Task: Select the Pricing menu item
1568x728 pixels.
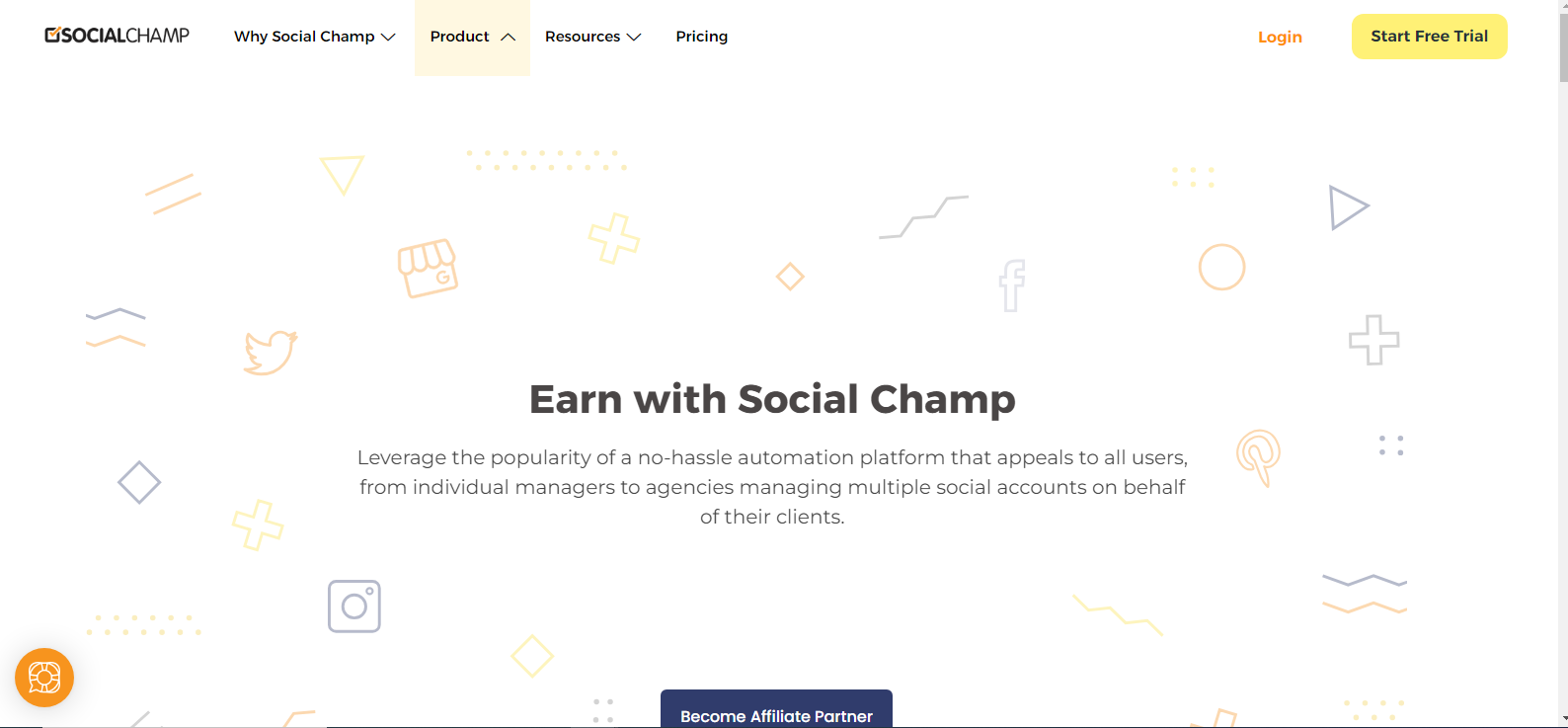Action: pyautogui.click(x=701, y=36)
